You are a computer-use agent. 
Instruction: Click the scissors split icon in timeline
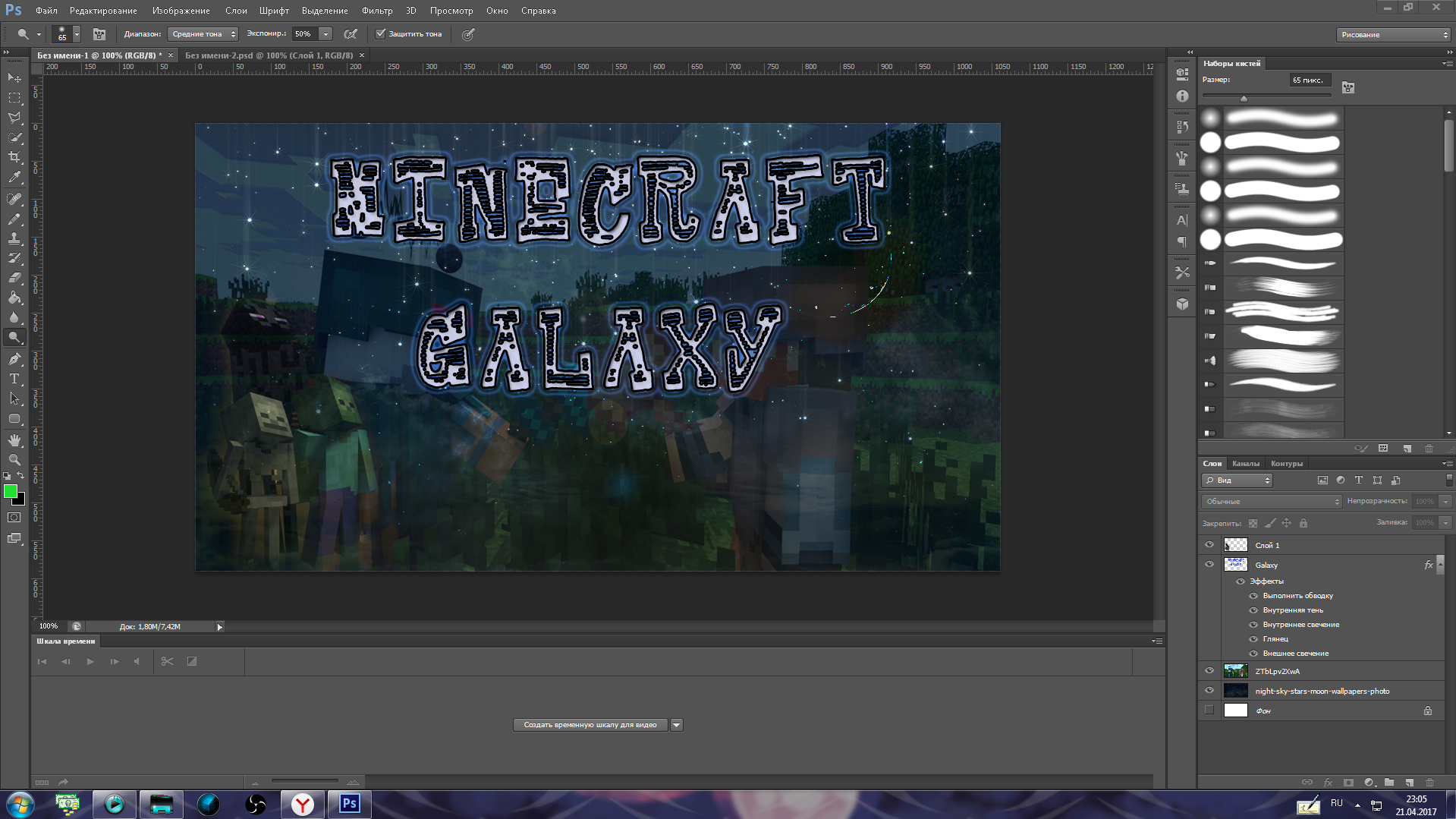point(167,661)
